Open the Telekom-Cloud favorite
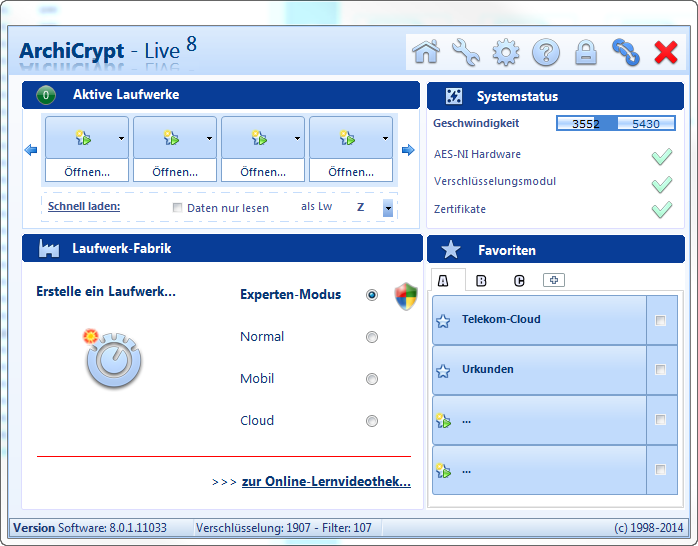 pos(539,320)
